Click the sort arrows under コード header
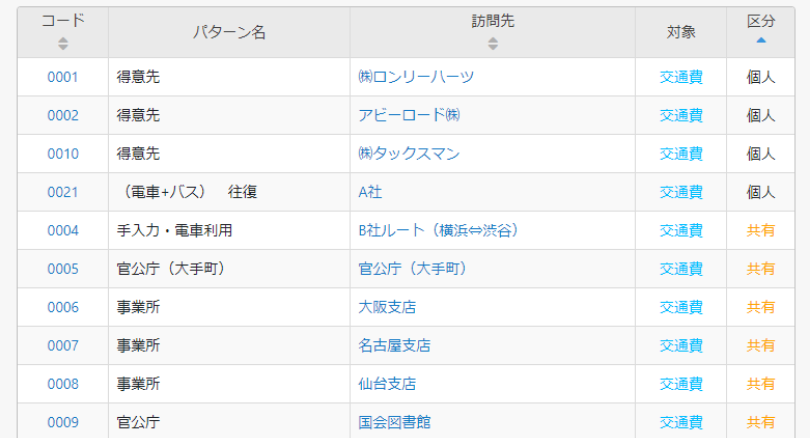810x438 pixels. pyautogui.click(x=63, y=43)
